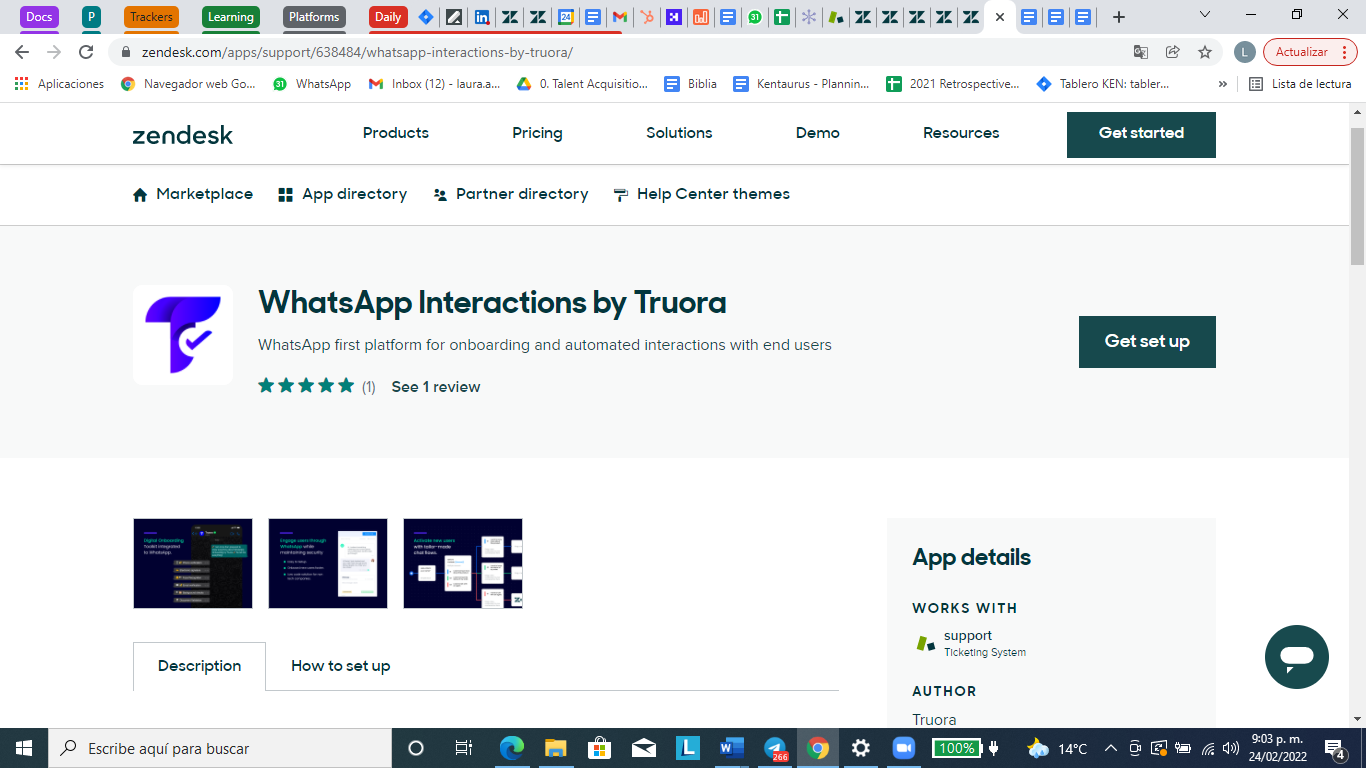
Task: Expand the Trackers tab group
Action: [x=152, y=17]
